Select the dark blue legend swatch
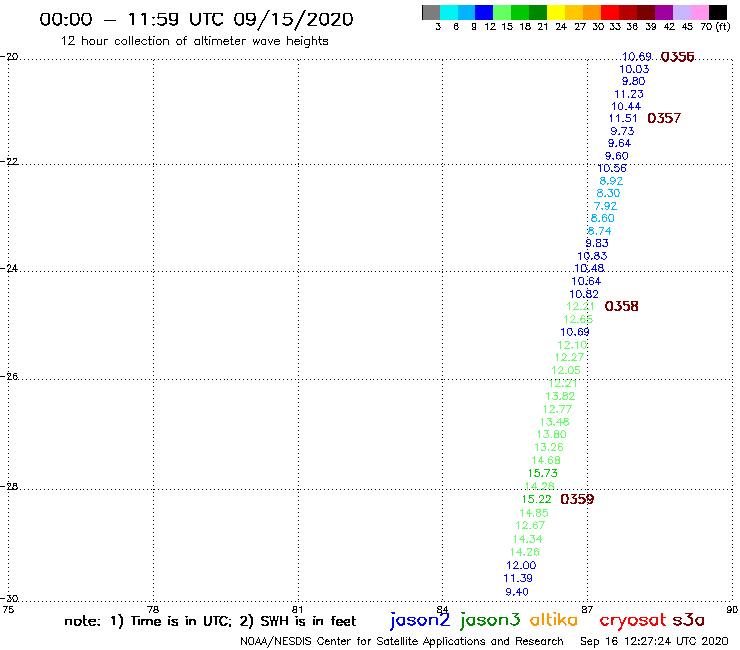The width and height of the screenshot is (740, 650). [x=484, y=12]
